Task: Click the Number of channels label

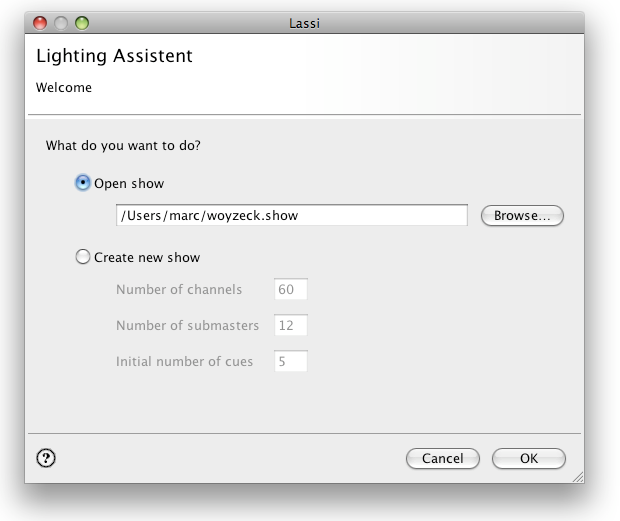Action: tap(179, 289)
